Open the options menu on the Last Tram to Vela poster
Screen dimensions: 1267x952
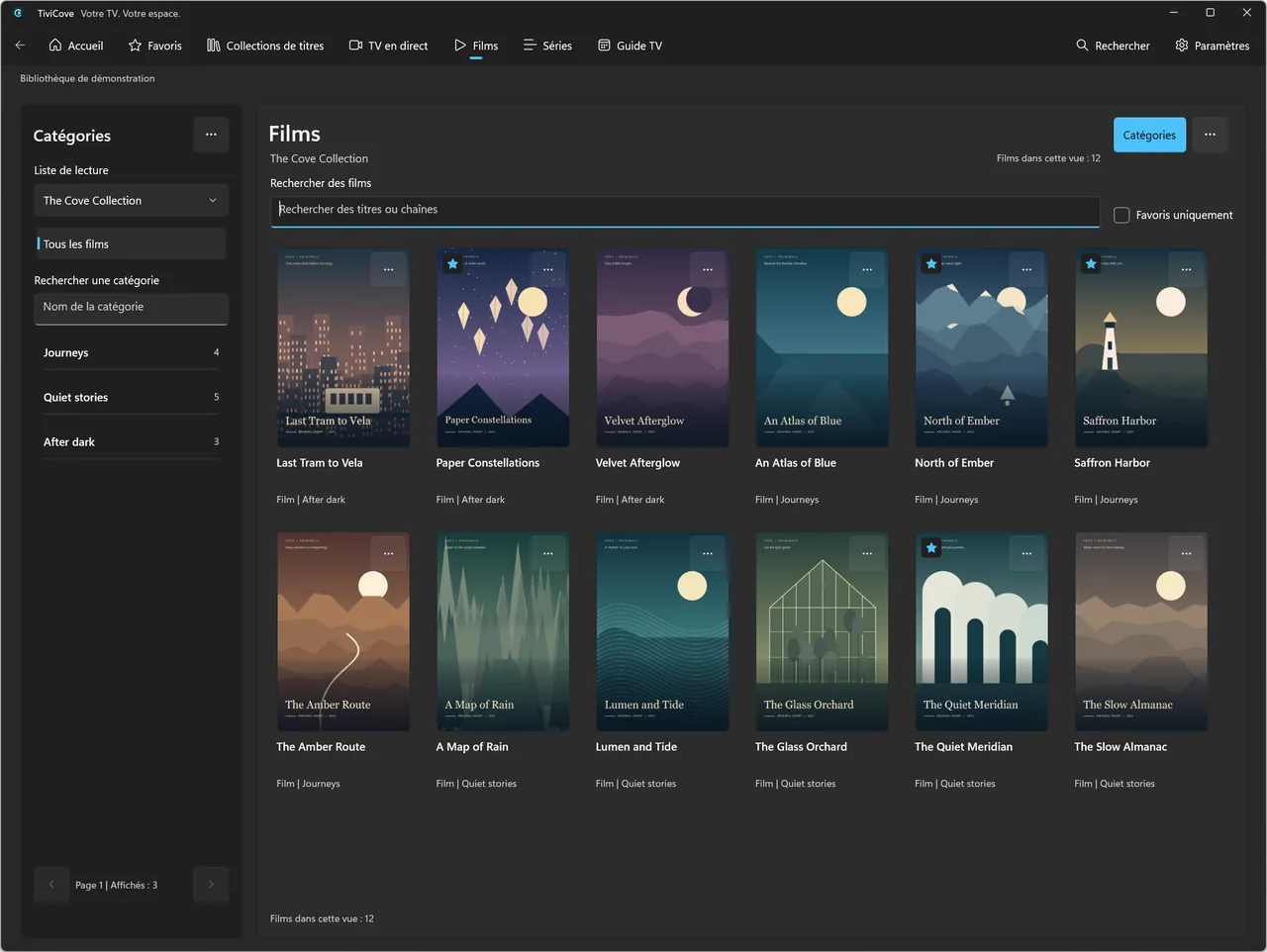click(x=388, y=269)
